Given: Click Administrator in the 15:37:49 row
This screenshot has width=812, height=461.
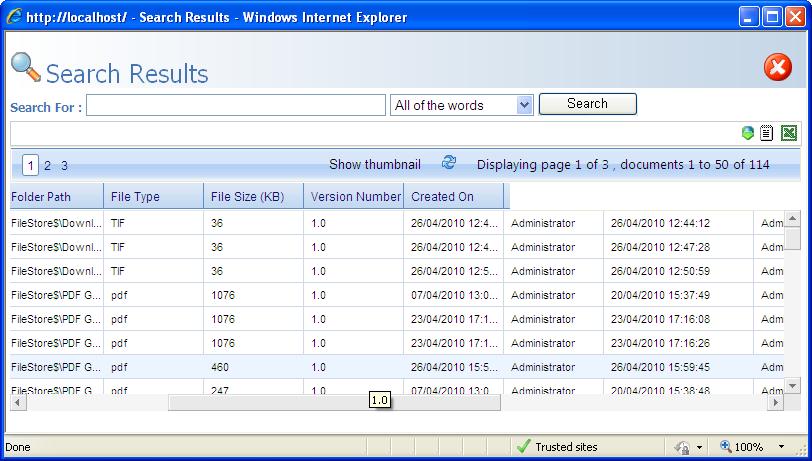Looking at the screenshot, I should click(x=543, y=295).
